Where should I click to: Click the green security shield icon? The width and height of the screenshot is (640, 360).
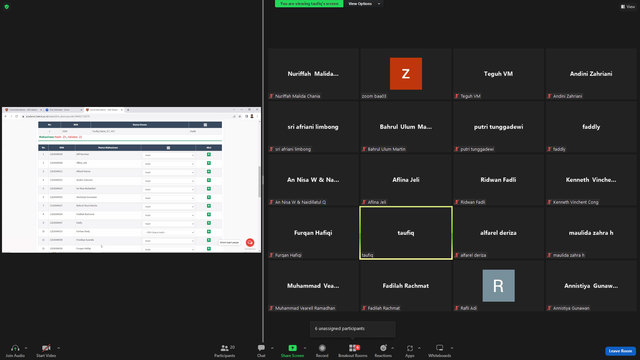tap(7, 7)
